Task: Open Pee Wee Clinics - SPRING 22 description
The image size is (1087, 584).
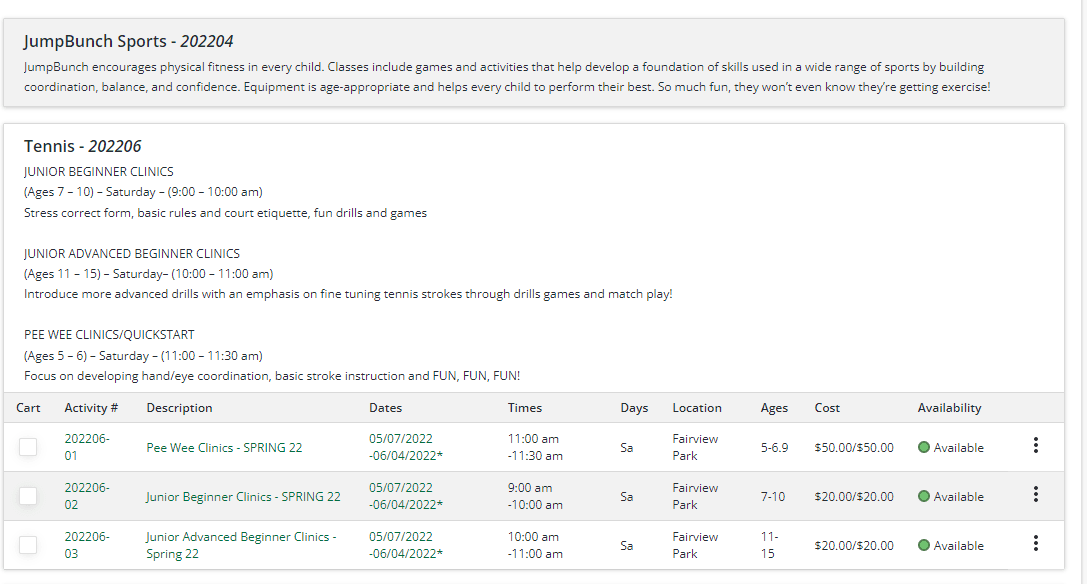Action: (x=224, y=448)
